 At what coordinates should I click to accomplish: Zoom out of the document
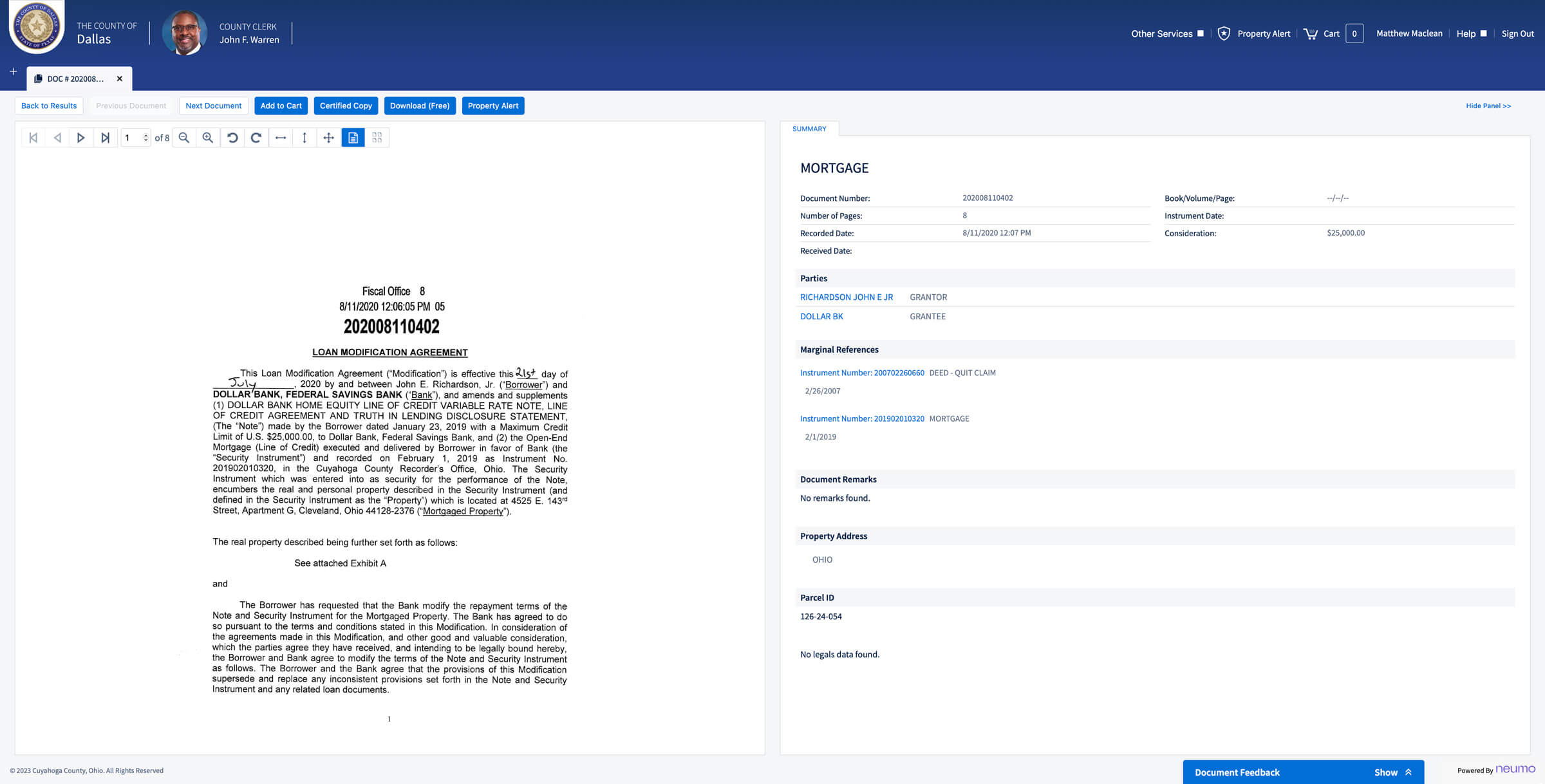pos(184,138)
